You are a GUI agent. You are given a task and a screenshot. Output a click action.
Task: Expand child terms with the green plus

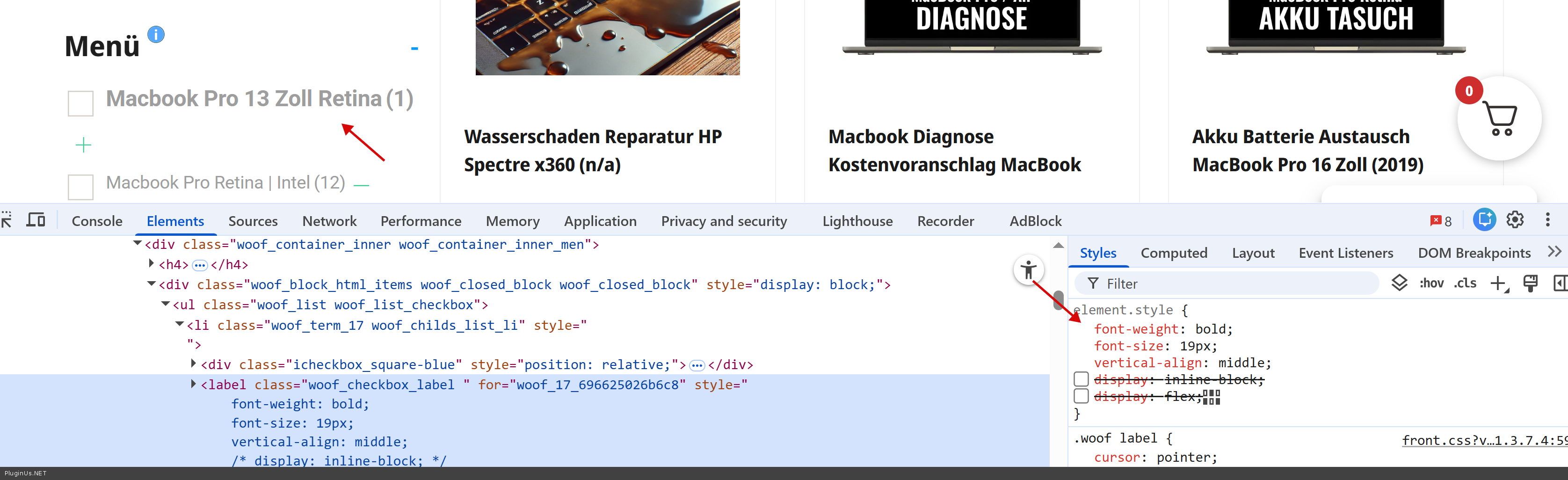tap(83, 145)
